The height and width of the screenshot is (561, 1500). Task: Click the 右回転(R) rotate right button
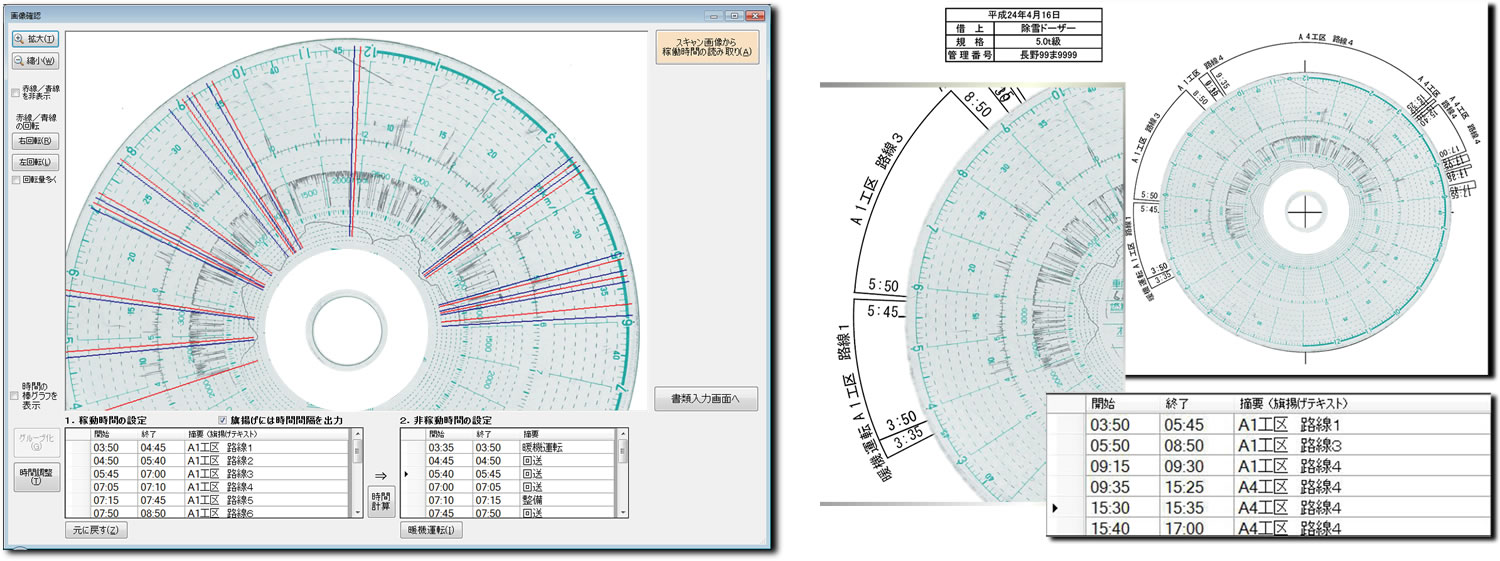pyautogui.click(x=35, y=141)
